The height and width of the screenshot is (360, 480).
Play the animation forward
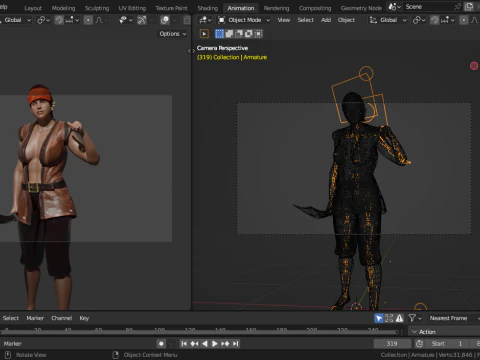point(215,343)
